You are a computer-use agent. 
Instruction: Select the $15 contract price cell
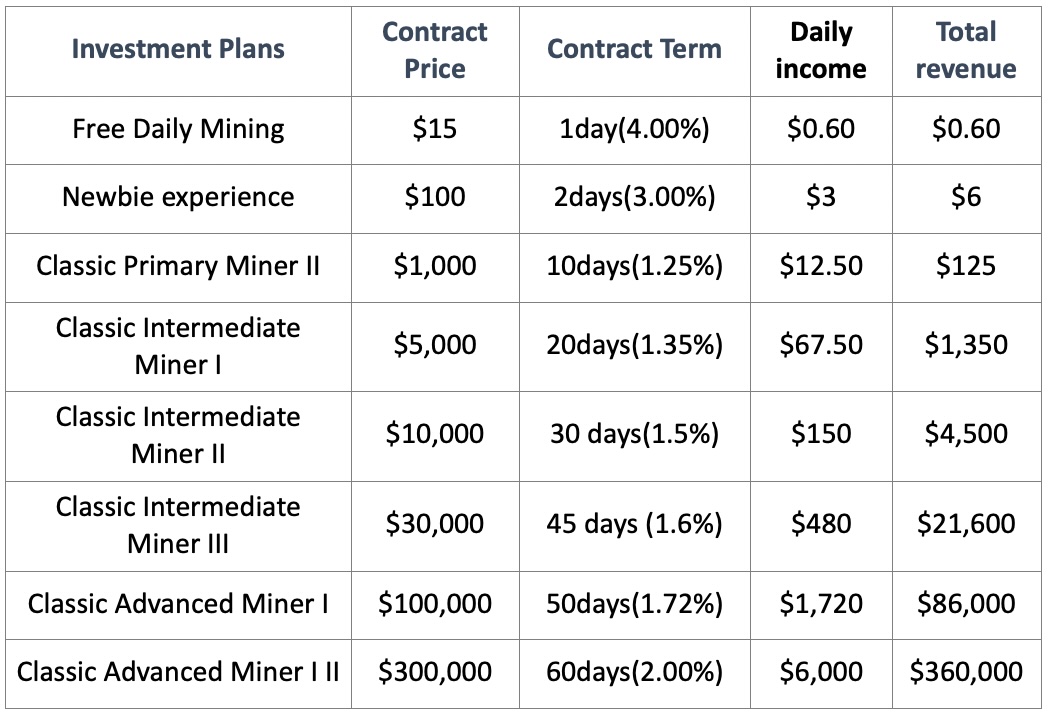tap(435, 129)
